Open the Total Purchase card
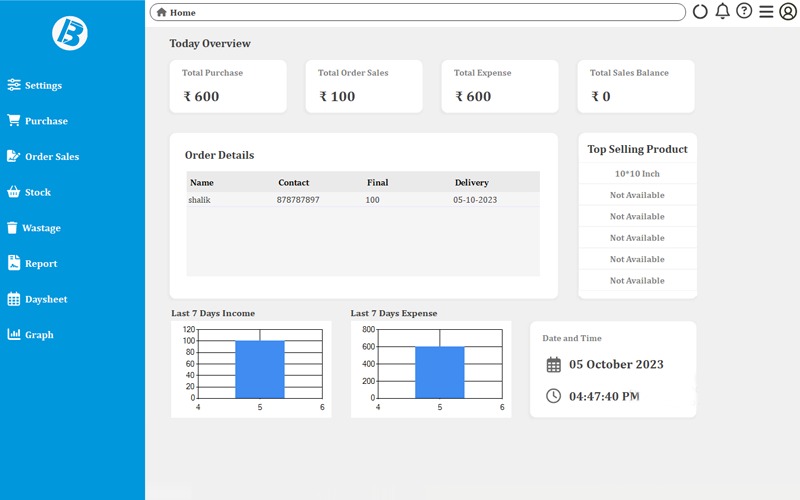The height and width of the screenshot is (500, 800). tap(228, 86)
